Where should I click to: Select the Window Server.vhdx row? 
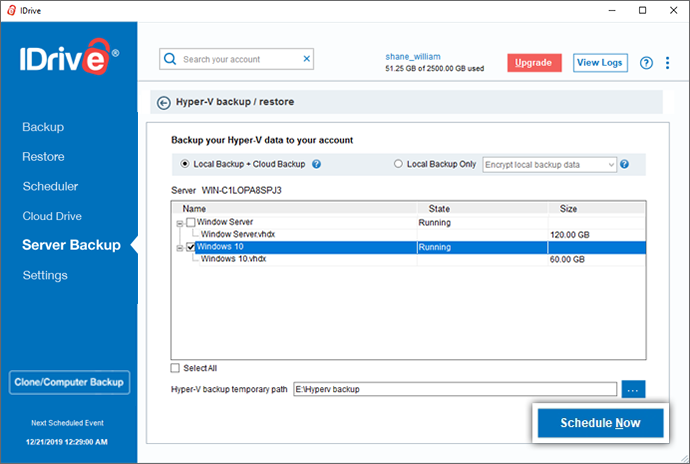pos(238,234)
